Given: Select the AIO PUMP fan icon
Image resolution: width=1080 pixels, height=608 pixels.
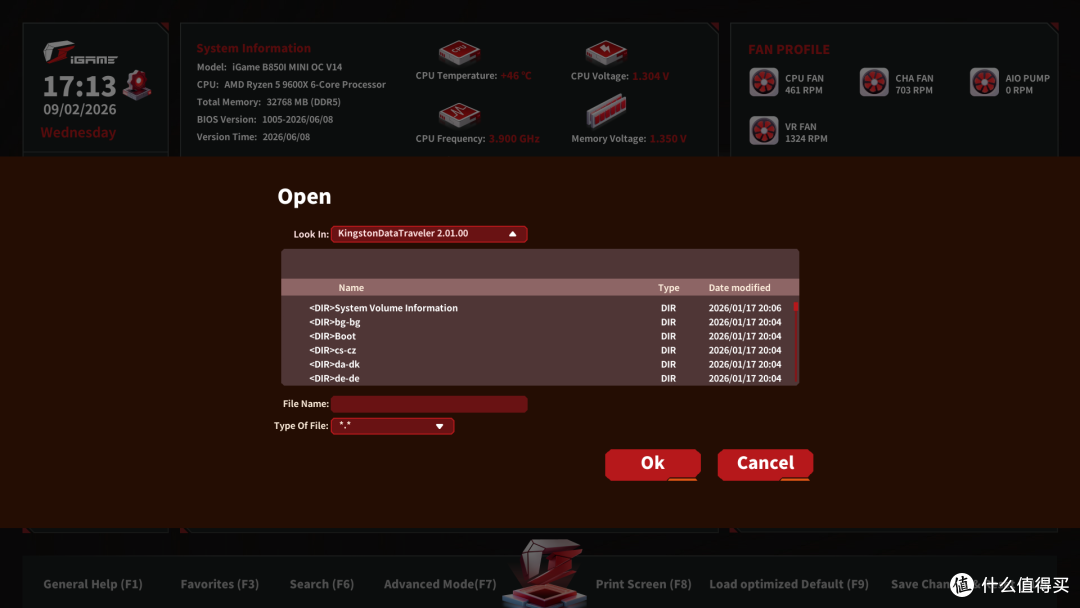Looking at the screenshot, I should point(984,83).
